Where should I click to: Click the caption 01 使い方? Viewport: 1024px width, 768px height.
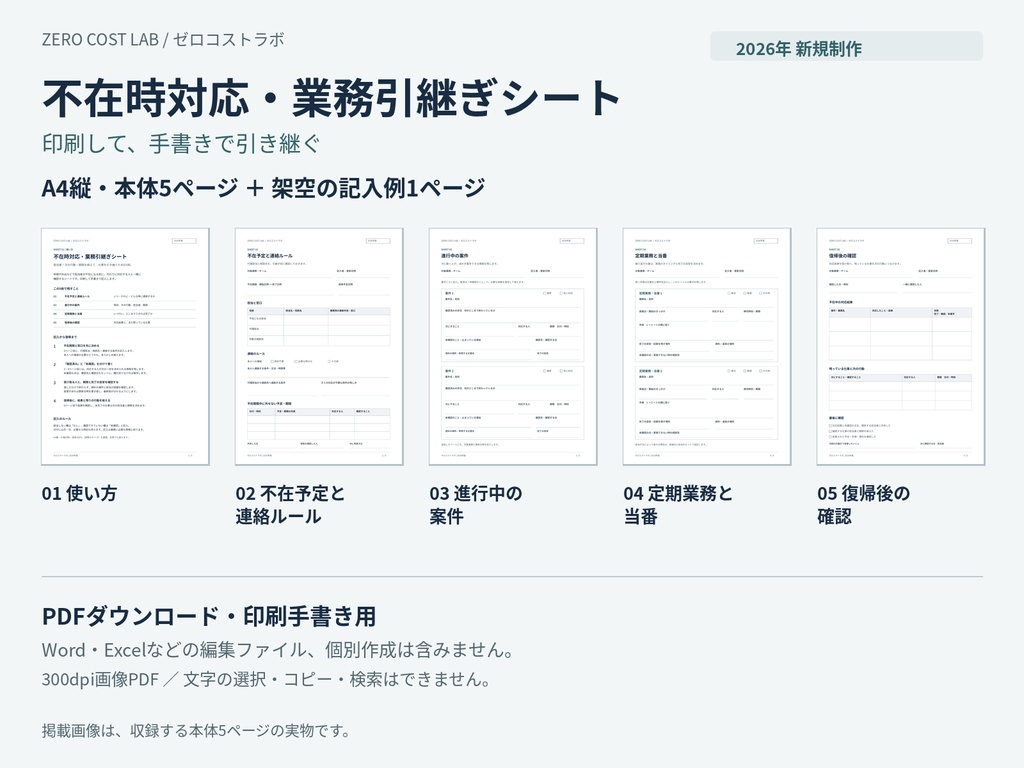(79, 493)
